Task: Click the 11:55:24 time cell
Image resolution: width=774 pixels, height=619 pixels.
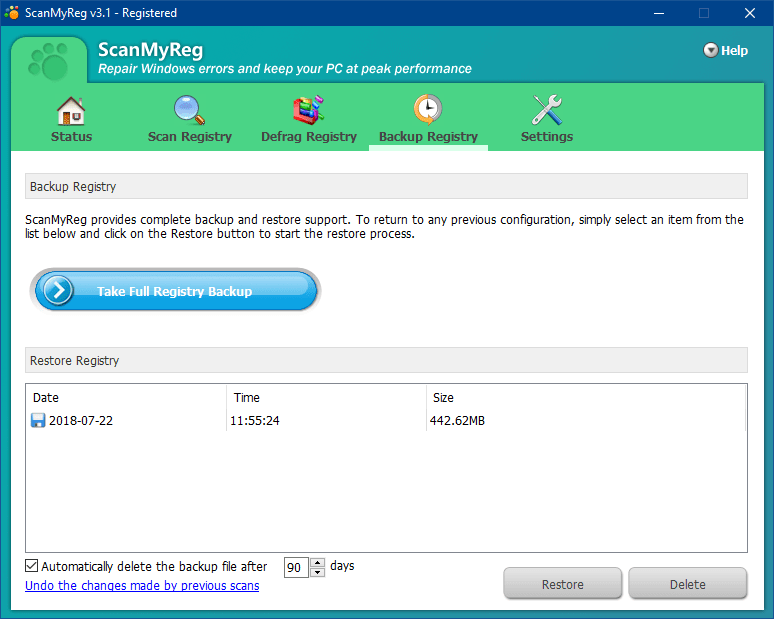Action: coord(255,421)
